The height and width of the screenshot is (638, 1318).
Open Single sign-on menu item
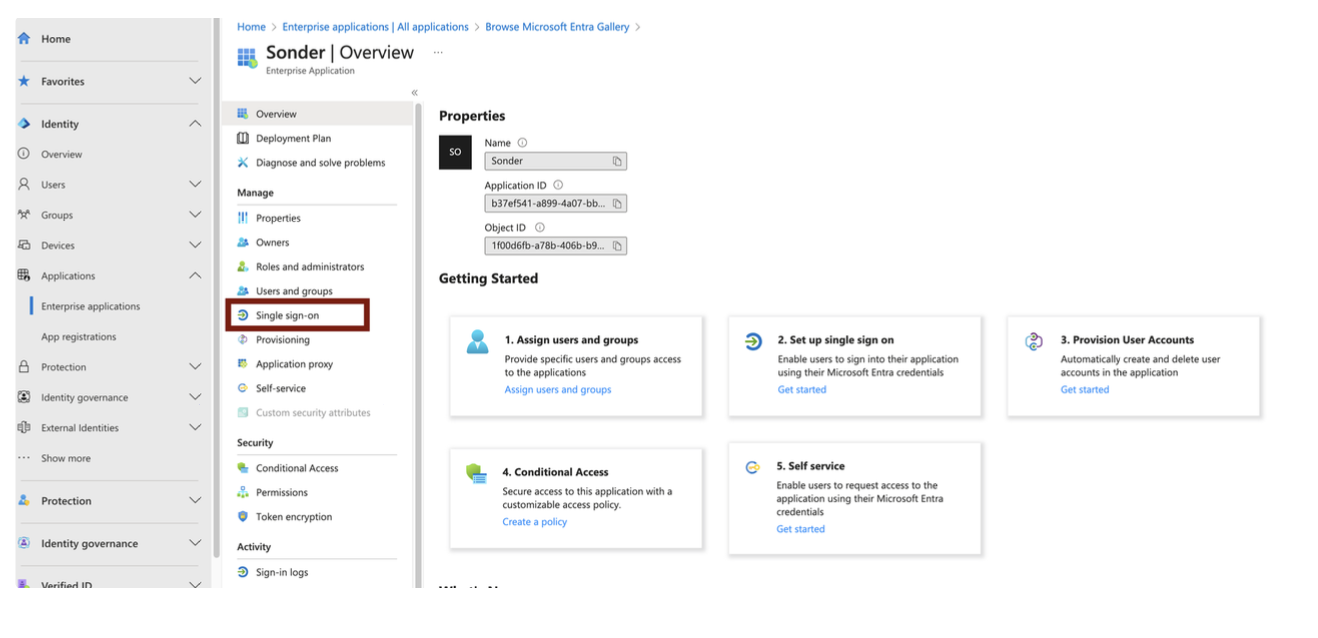coord(287,315)
